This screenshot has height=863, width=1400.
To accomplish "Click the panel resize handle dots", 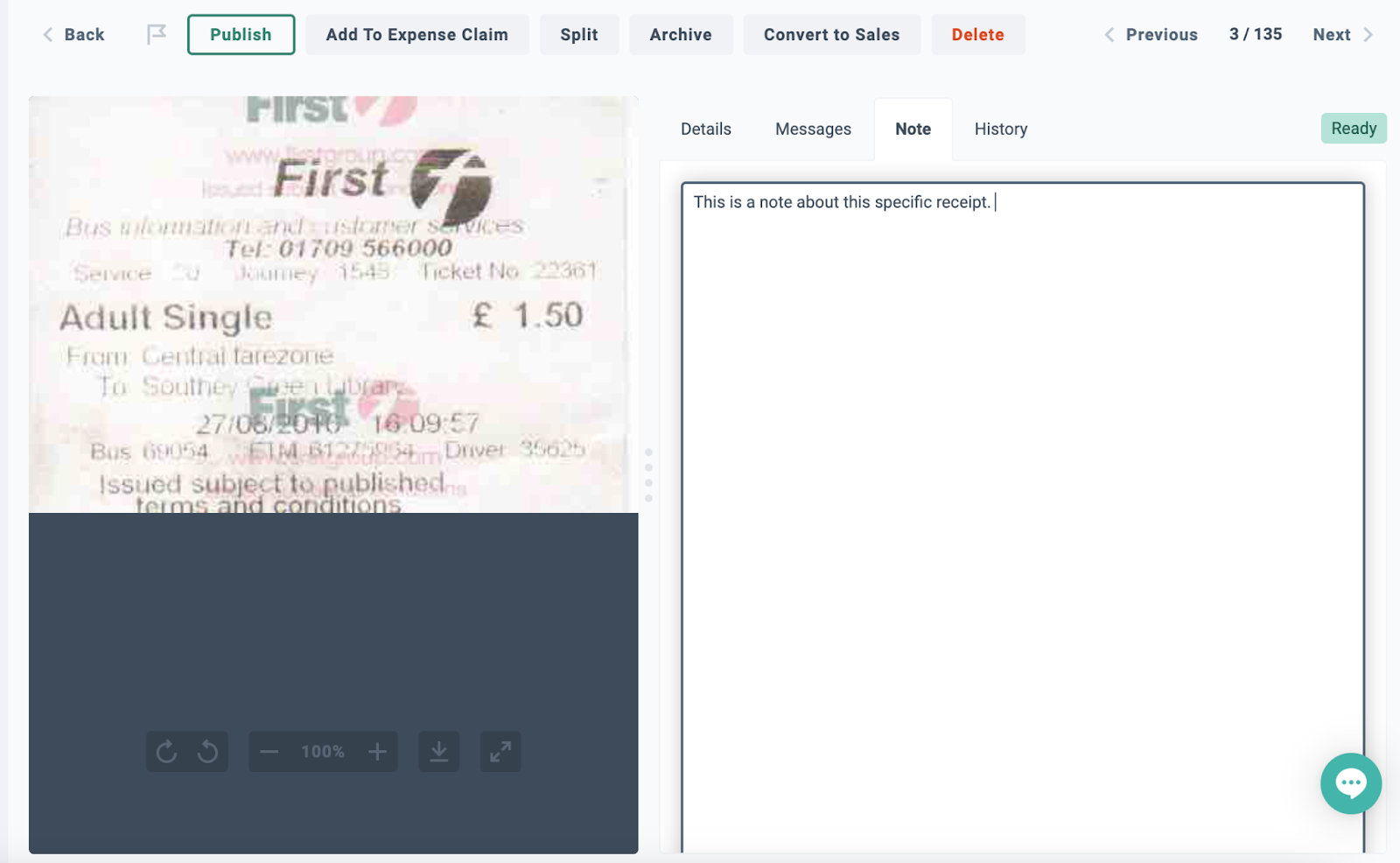I will pyautogui.click(x=648, y=475).
